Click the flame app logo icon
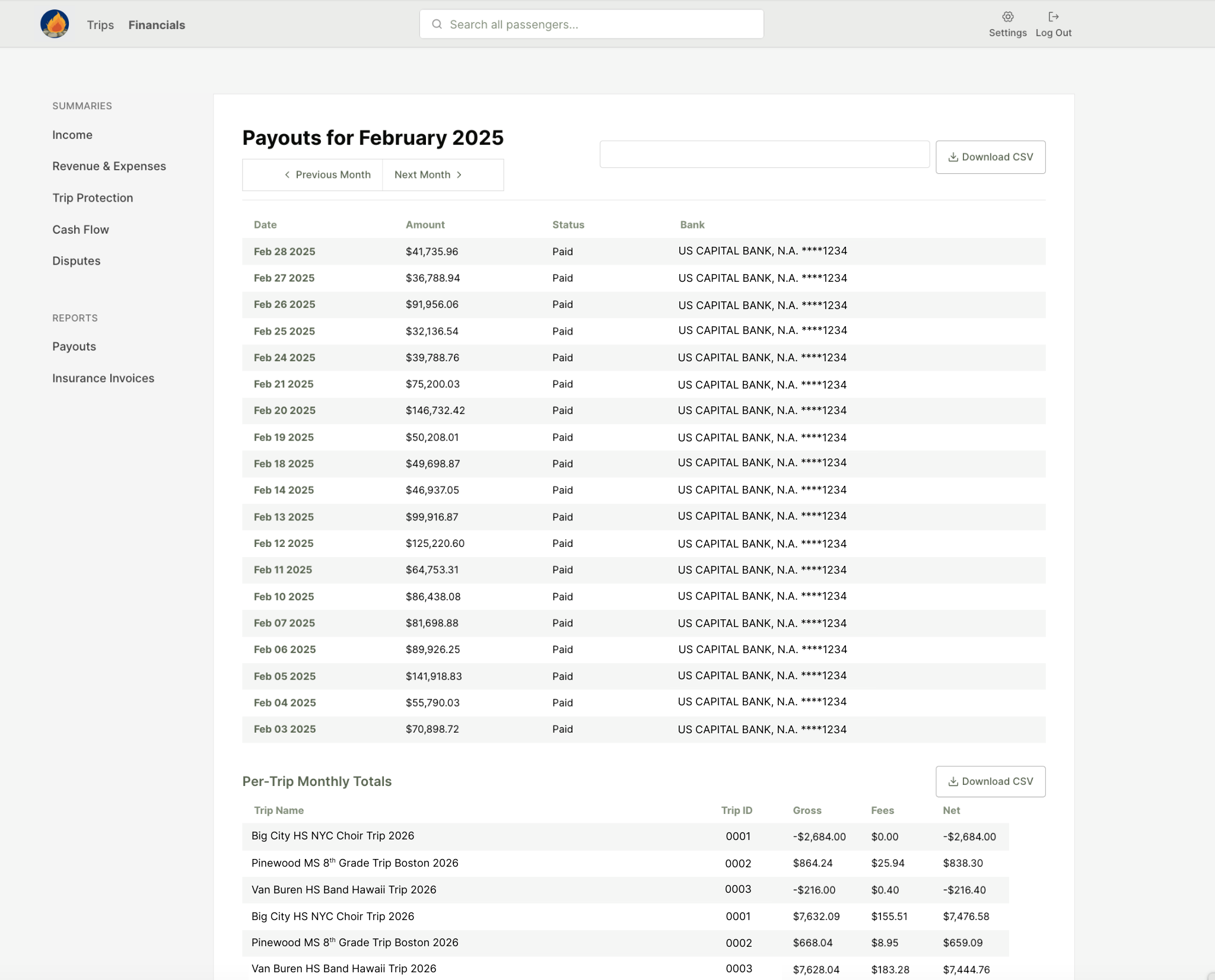Screen dimensions: 1215x980 pyautogui.click(x=55, y=24)
